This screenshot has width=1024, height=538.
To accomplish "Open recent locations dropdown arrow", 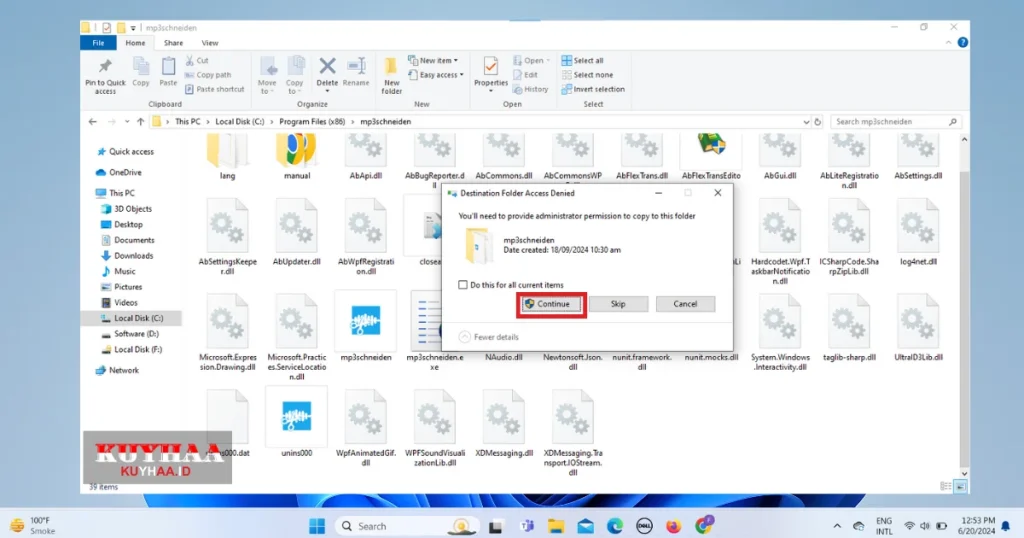I will (x=127, y=122).
